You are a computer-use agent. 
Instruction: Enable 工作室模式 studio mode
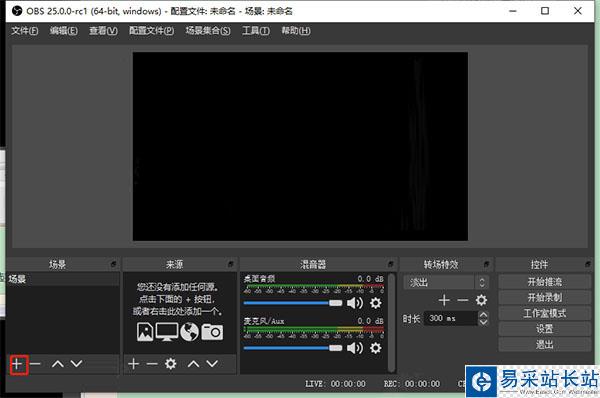545,313
